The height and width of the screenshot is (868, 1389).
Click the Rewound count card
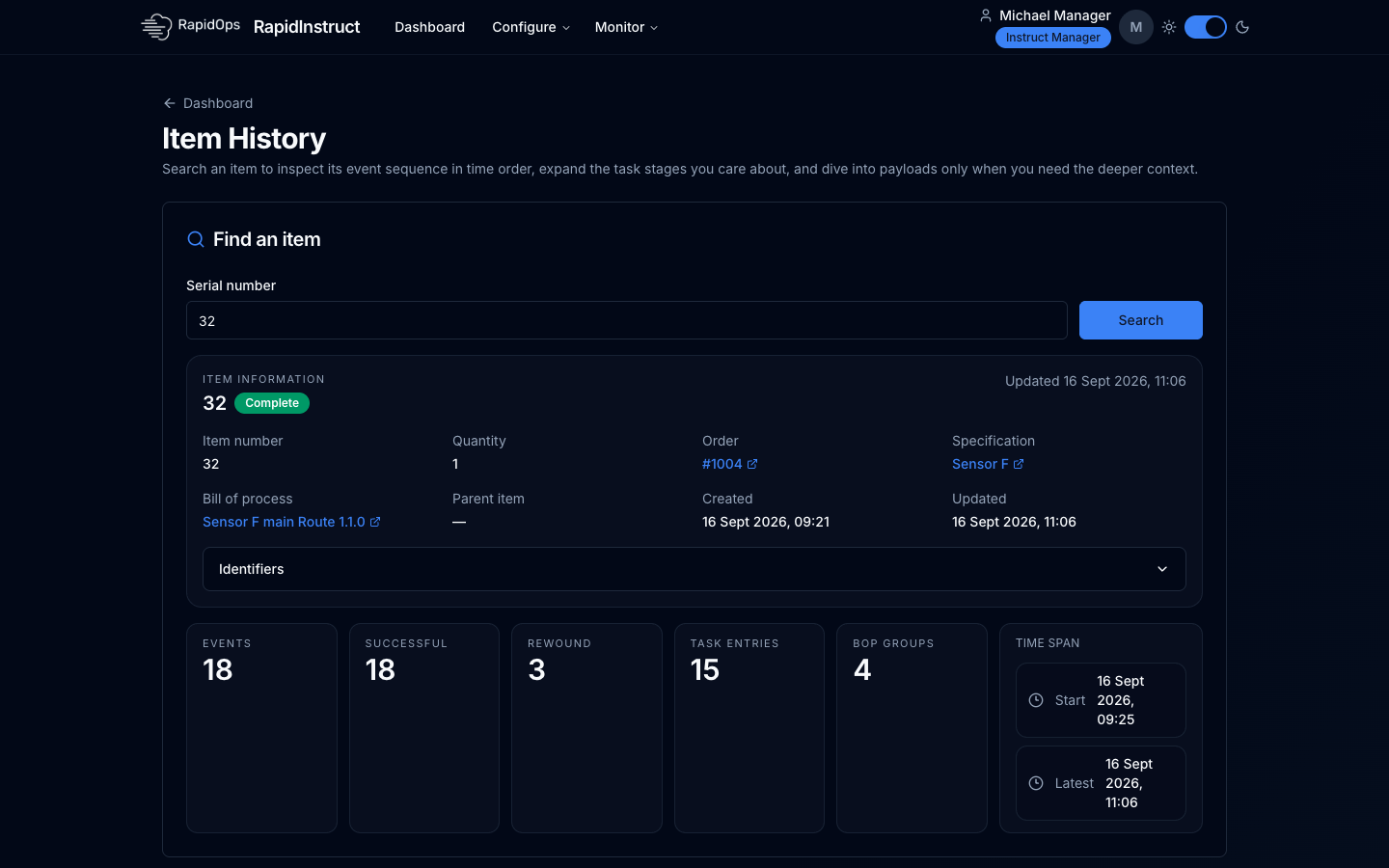pos(586,728)
